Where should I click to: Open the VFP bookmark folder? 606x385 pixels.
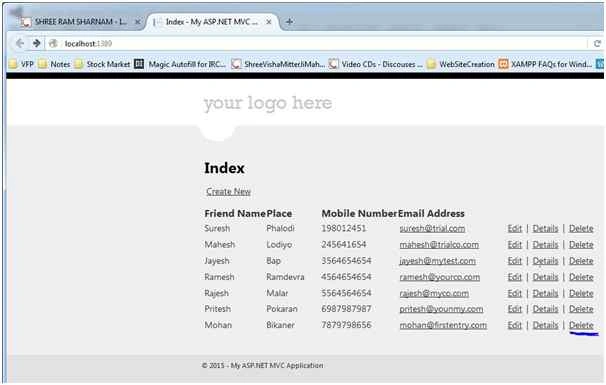22,64
